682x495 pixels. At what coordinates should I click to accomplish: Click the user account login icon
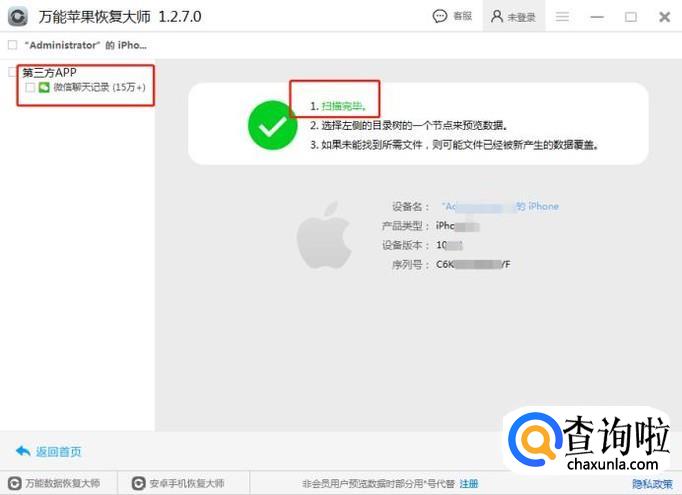click(497, 17)
